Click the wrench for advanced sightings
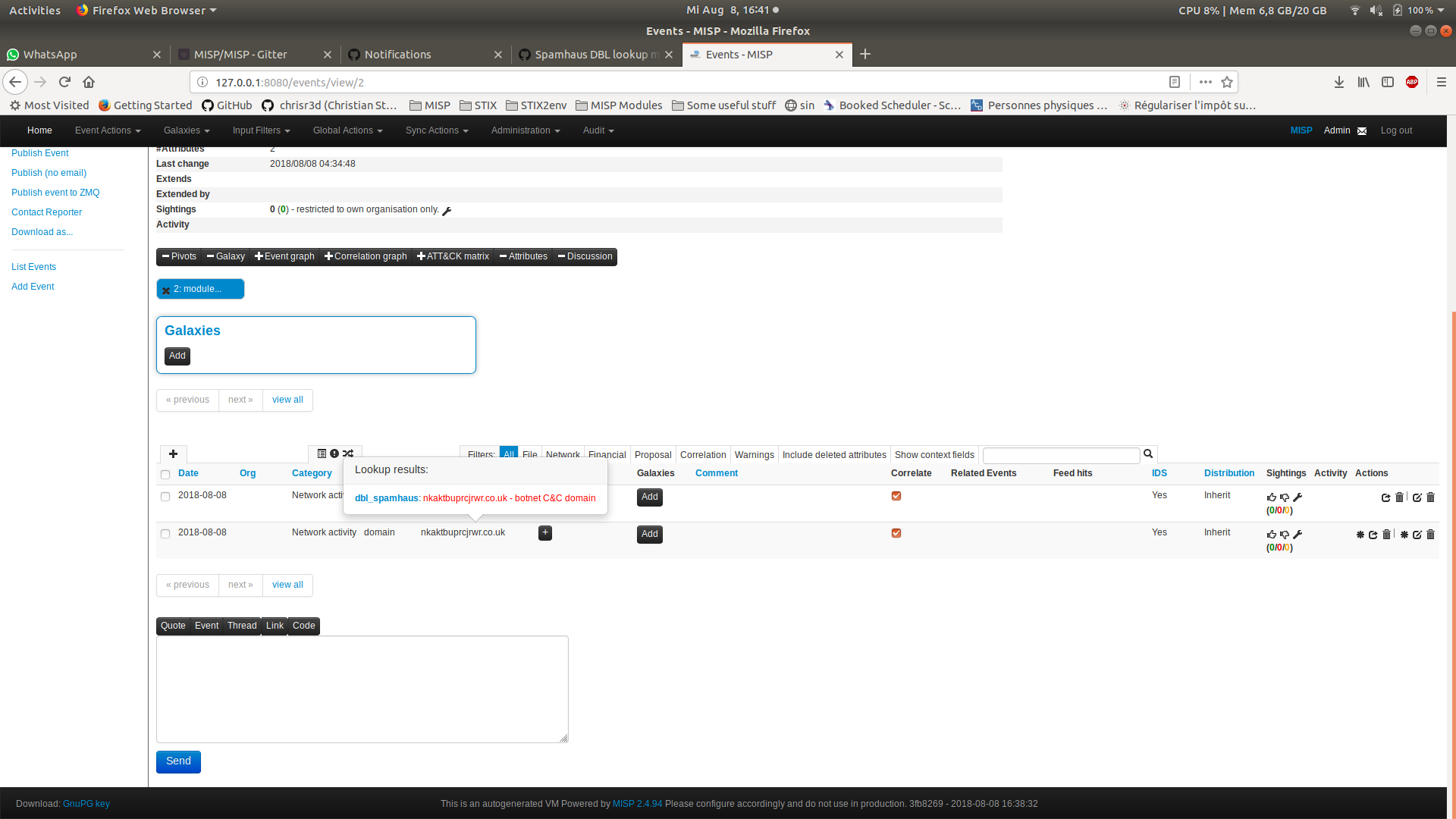The image size is (1456, 819). (1298, 534)
